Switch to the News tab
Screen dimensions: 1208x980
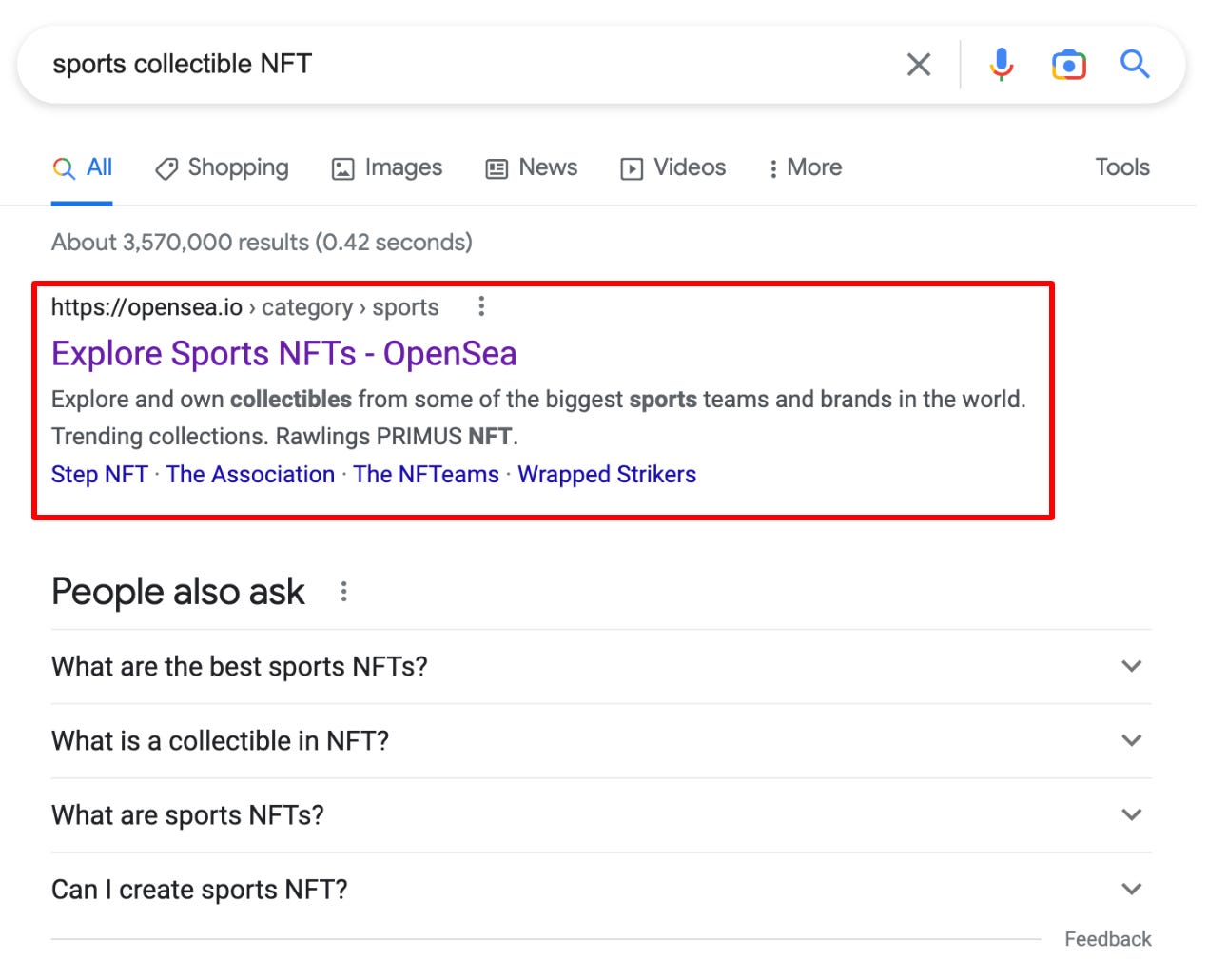click(x=531, y=168)
